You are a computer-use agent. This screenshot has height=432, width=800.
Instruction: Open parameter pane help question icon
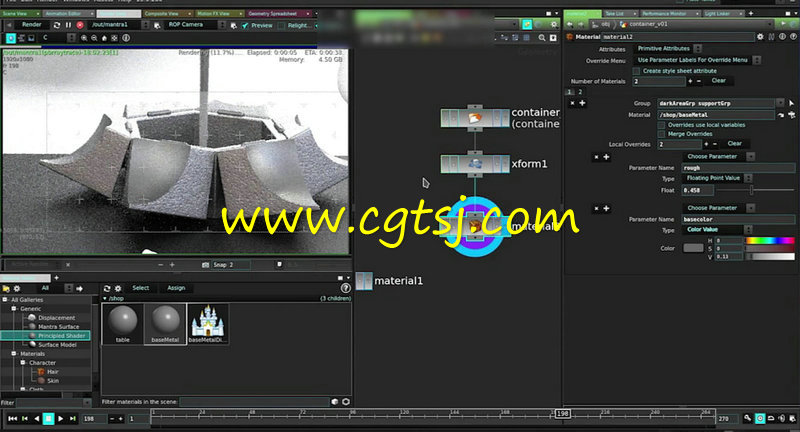point(793,37)
